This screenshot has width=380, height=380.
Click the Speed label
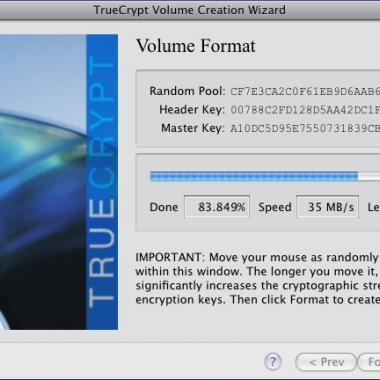[x=275, y=207]
